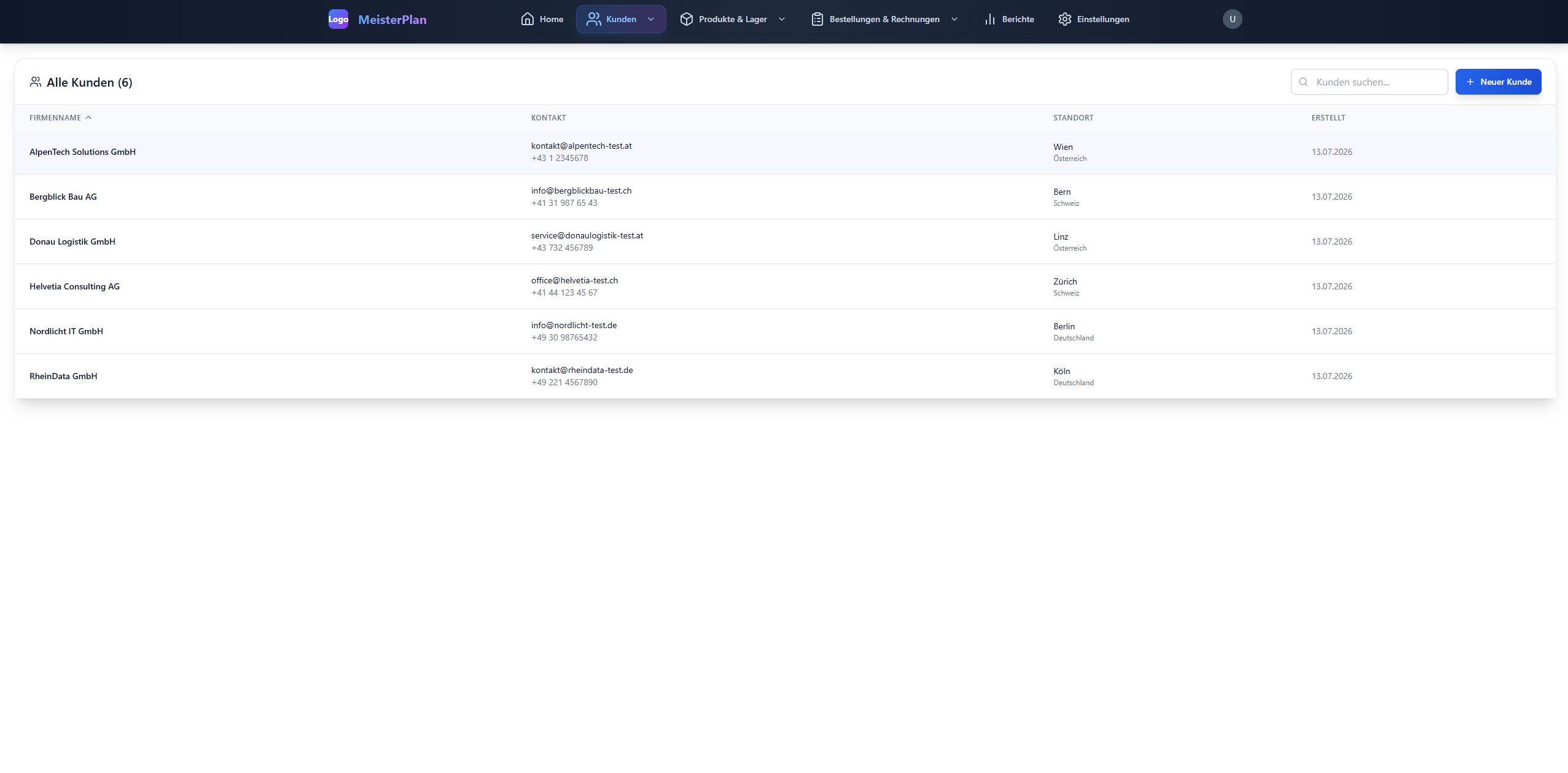Click the Alle Kunden heading icon
Screen dimensions: 1568x773
pyautogui.click(x=36, y=82)
